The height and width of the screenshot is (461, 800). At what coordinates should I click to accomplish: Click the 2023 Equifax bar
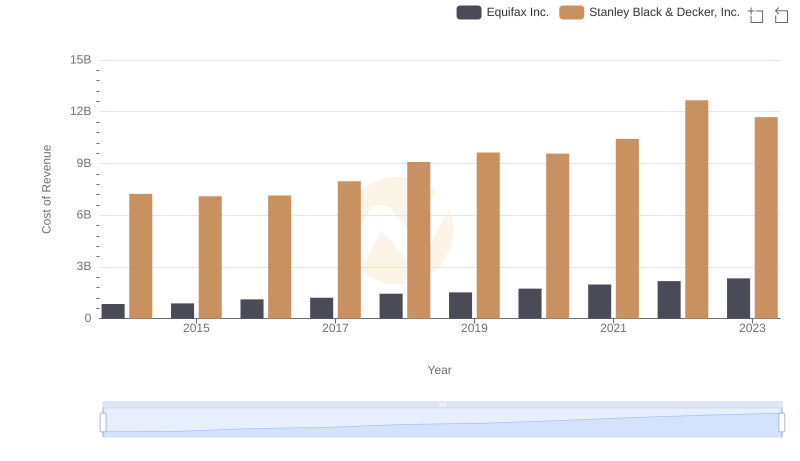pyautogui.click(x=738, y=298)
